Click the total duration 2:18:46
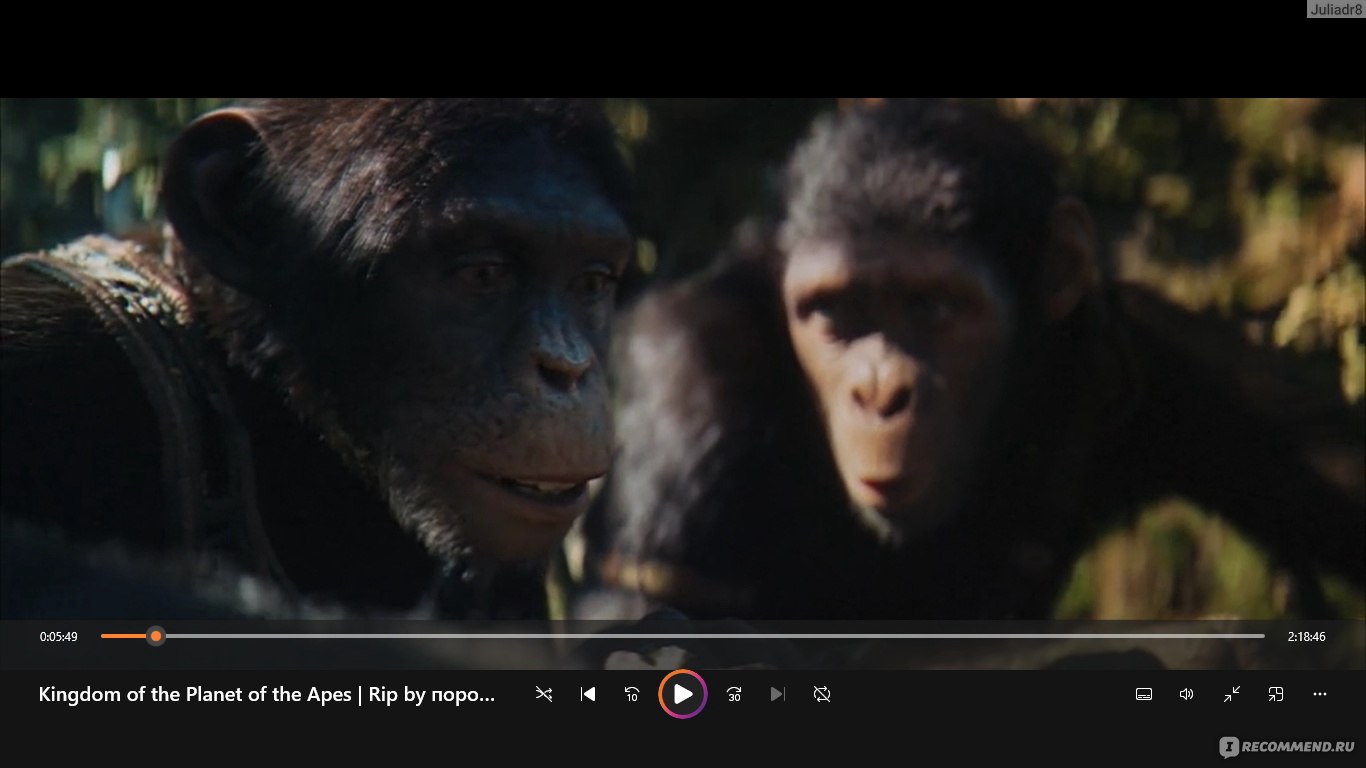This screenshot has width=1366, height=768. point(1306,637)
